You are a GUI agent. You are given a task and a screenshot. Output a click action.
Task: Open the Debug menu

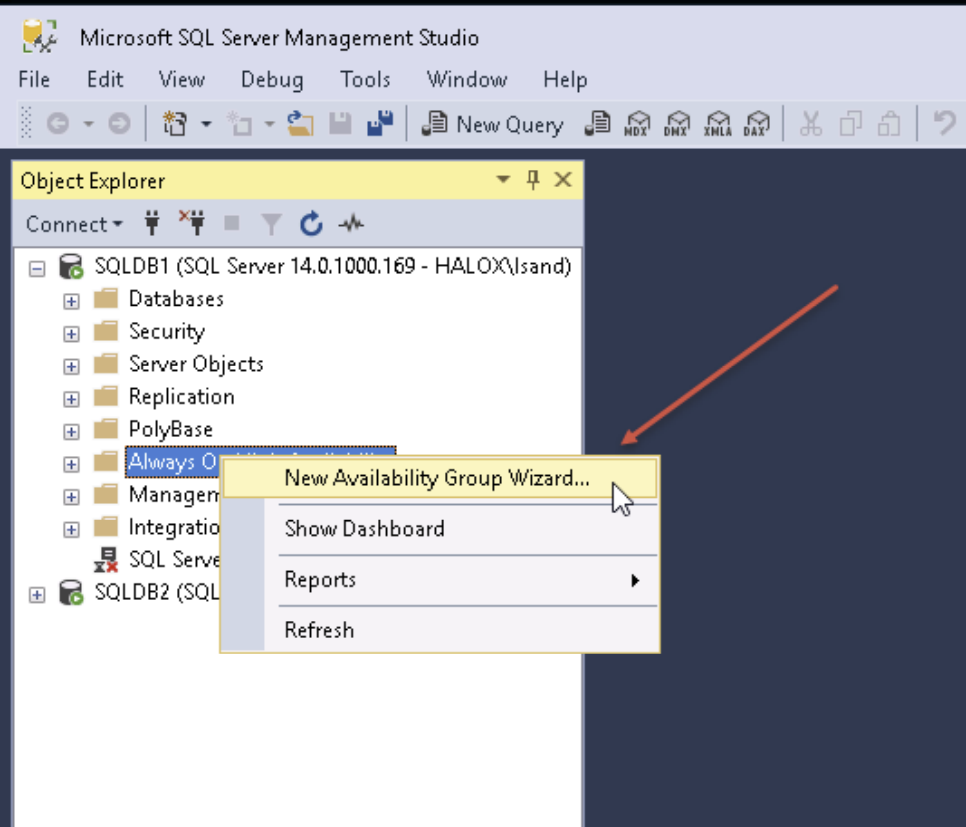pyautogui.click(x=272, y=79)
